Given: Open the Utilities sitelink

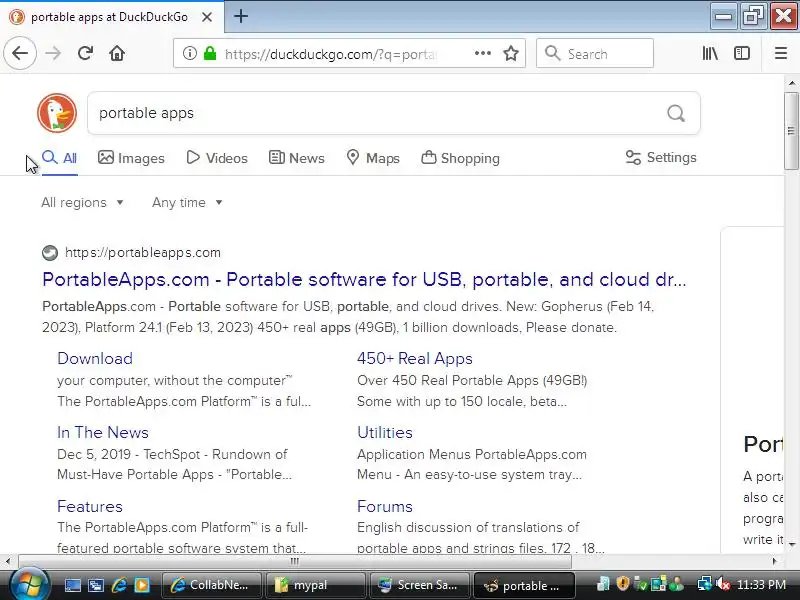Looking at the screenshot, I should [385, 432].
